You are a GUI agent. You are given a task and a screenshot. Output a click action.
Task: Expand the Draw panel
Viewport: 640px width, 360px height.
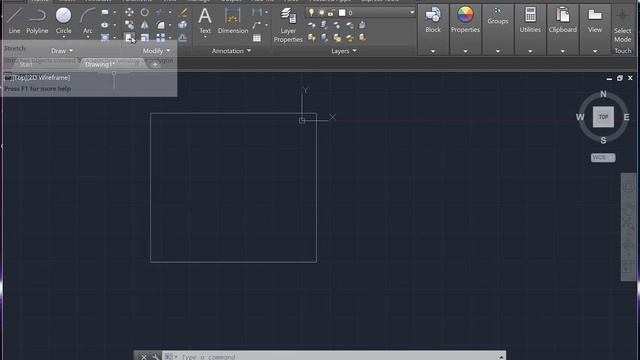coord(62,51)
